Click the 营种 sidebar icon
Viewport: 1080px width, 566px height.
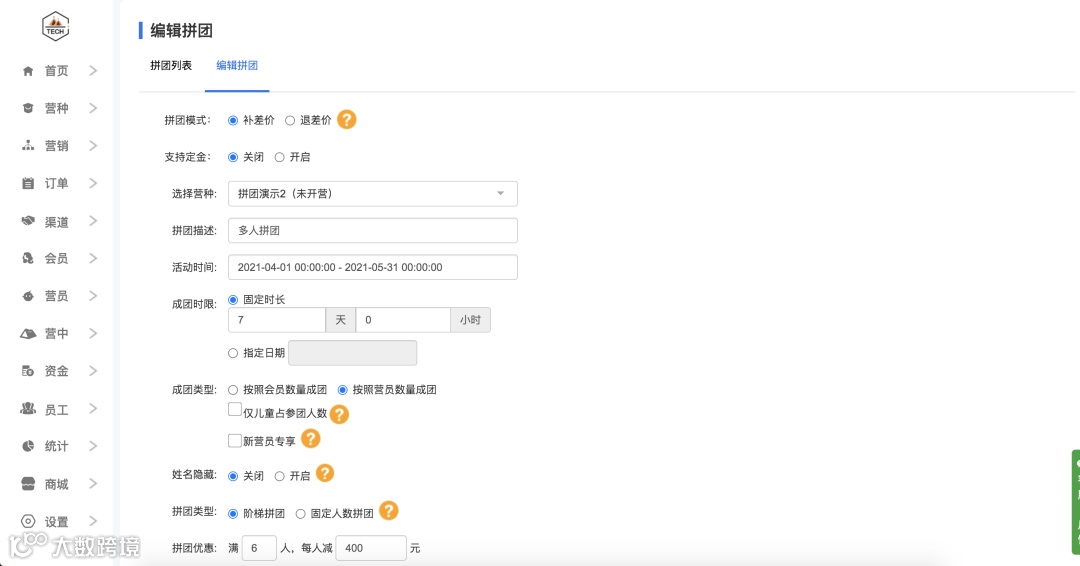pyautogui.click(x=28, y=108)
